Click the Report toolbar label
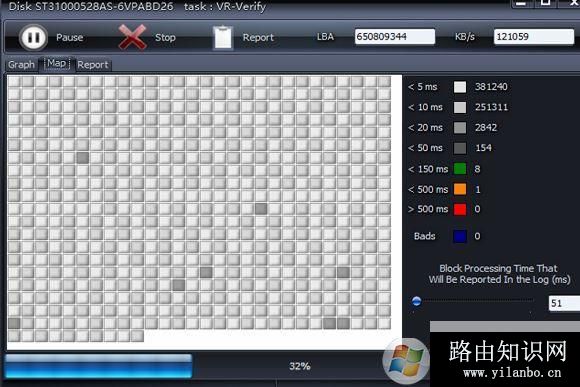 coord(258,37)
